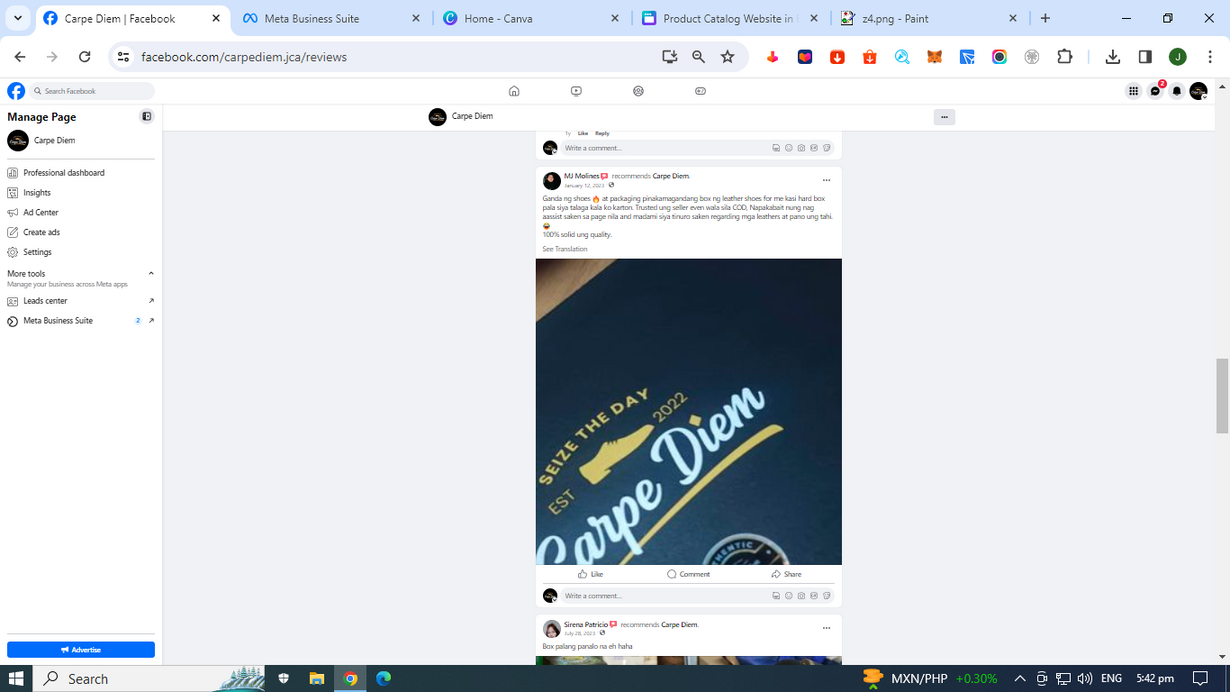Open Chrome downloads icon

coord(1112,57)
